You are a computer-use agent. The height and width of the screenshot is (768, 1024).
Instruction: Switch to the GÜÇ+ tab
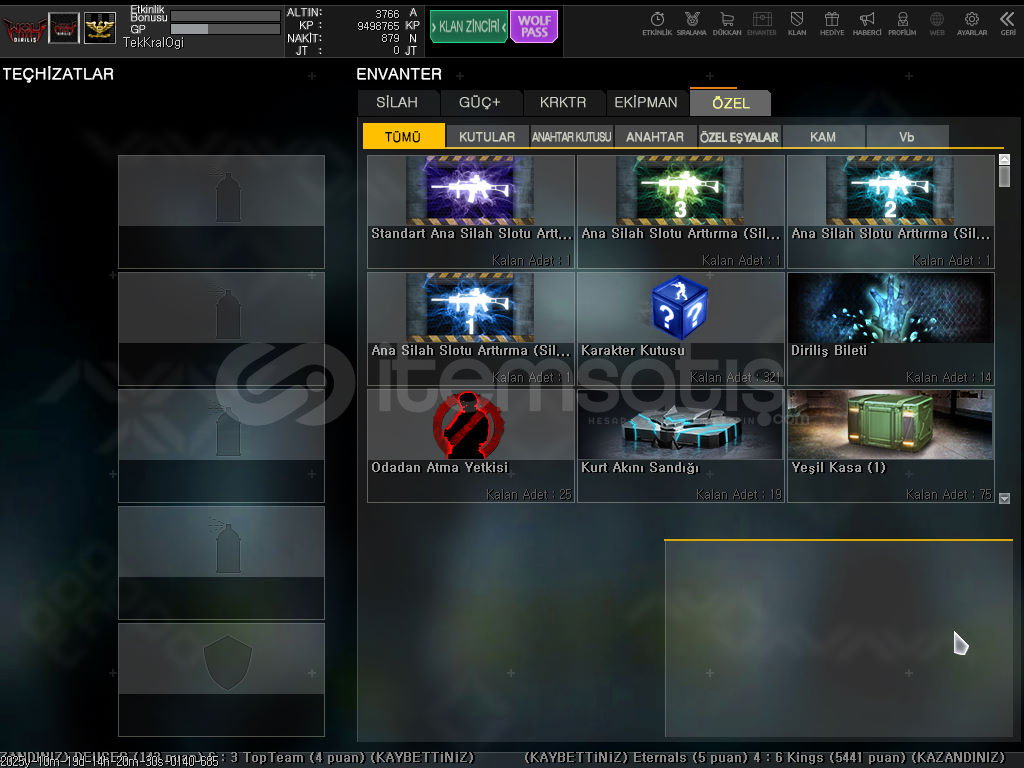480,103
